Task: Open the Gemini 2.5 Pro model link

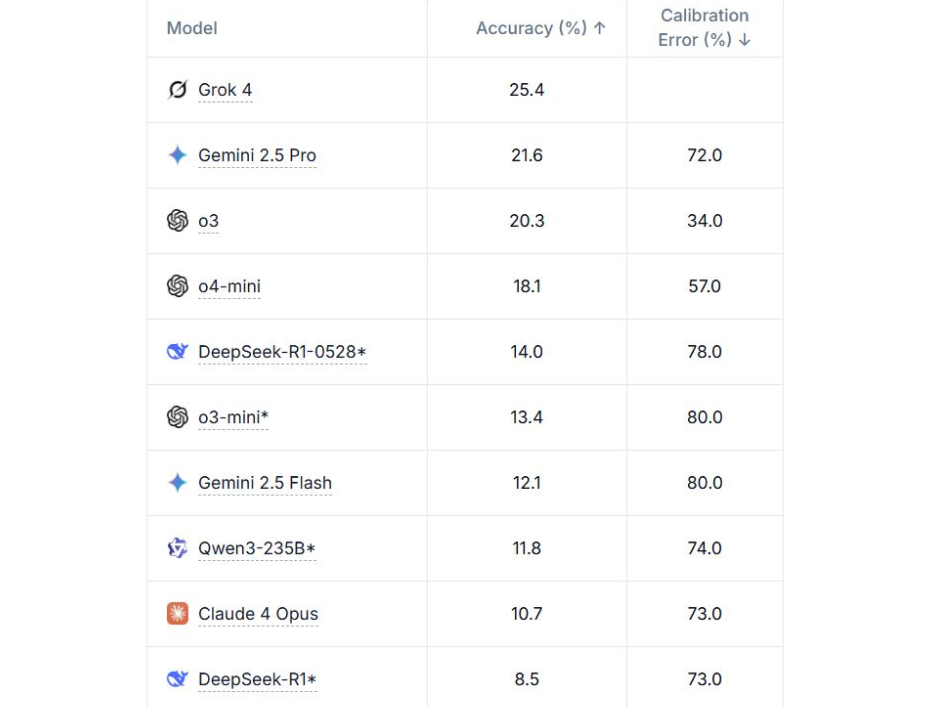Action: tap(257, 155)
